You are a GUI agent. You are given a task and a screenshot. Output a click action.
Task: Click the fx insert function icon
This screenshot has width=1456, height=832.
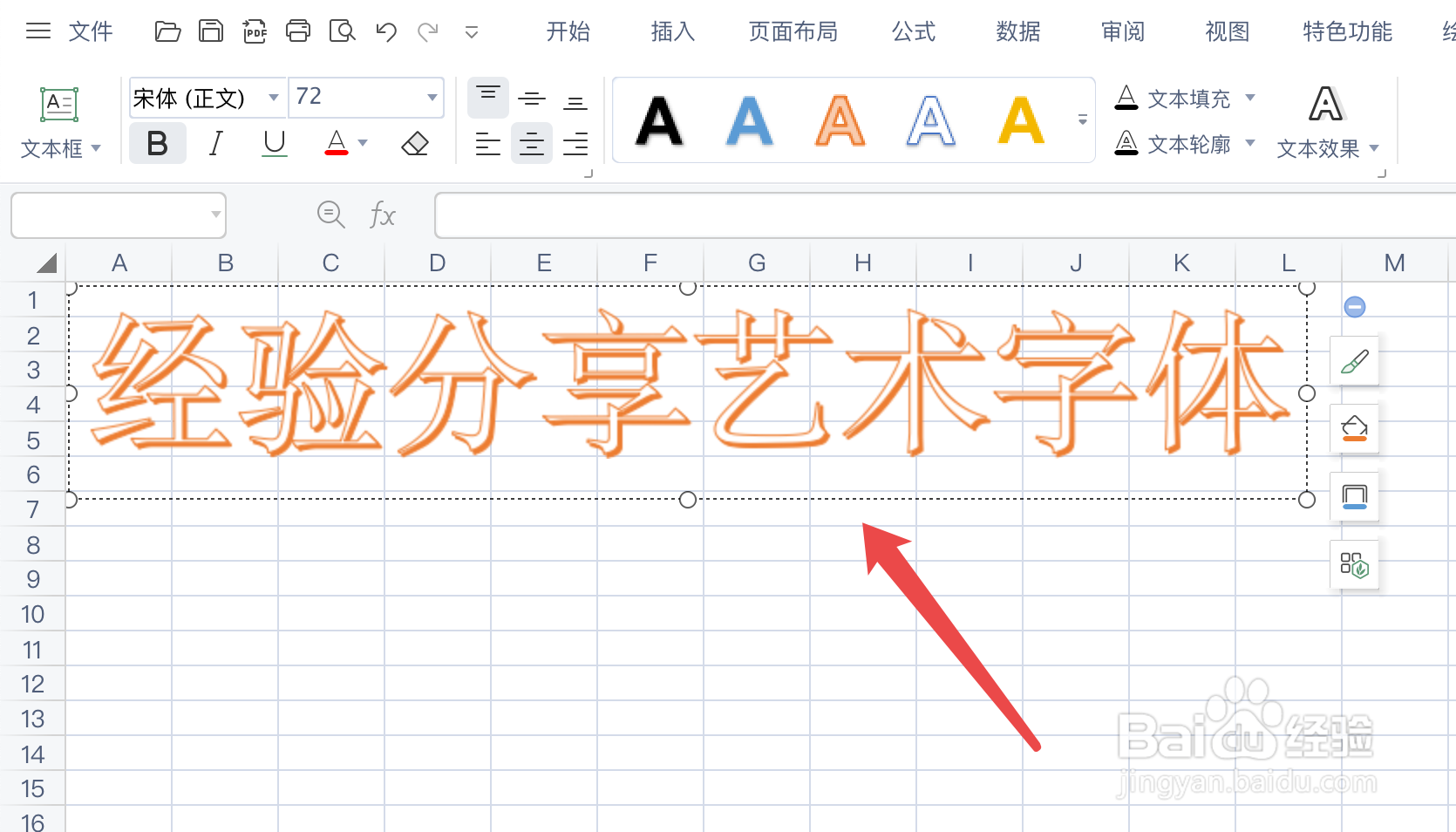click(382, 215)
